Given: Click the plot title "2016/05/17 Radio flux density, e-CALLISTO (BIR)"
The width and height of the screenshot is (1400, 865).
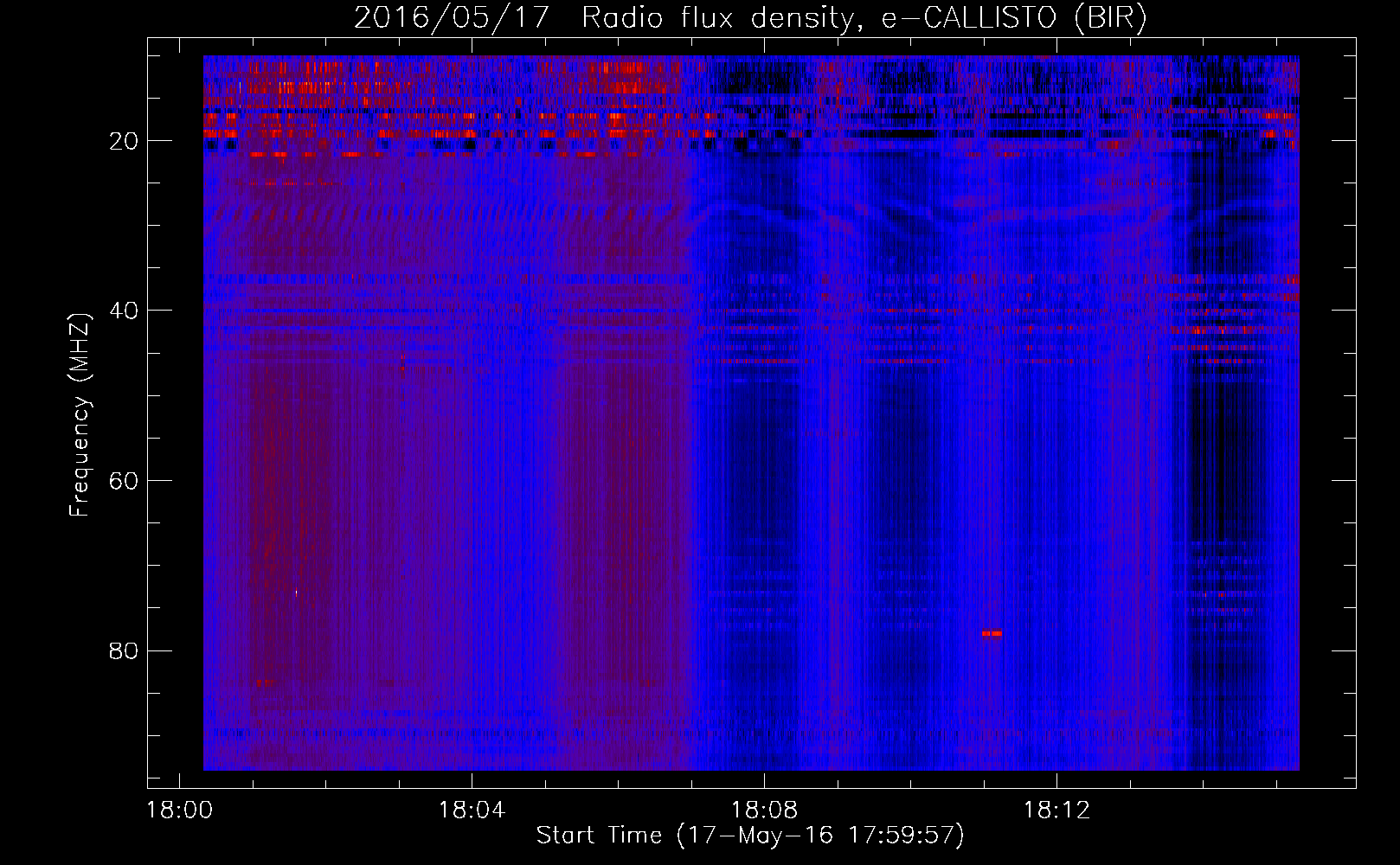Looking at the screenshot, I should coord(750,18).
